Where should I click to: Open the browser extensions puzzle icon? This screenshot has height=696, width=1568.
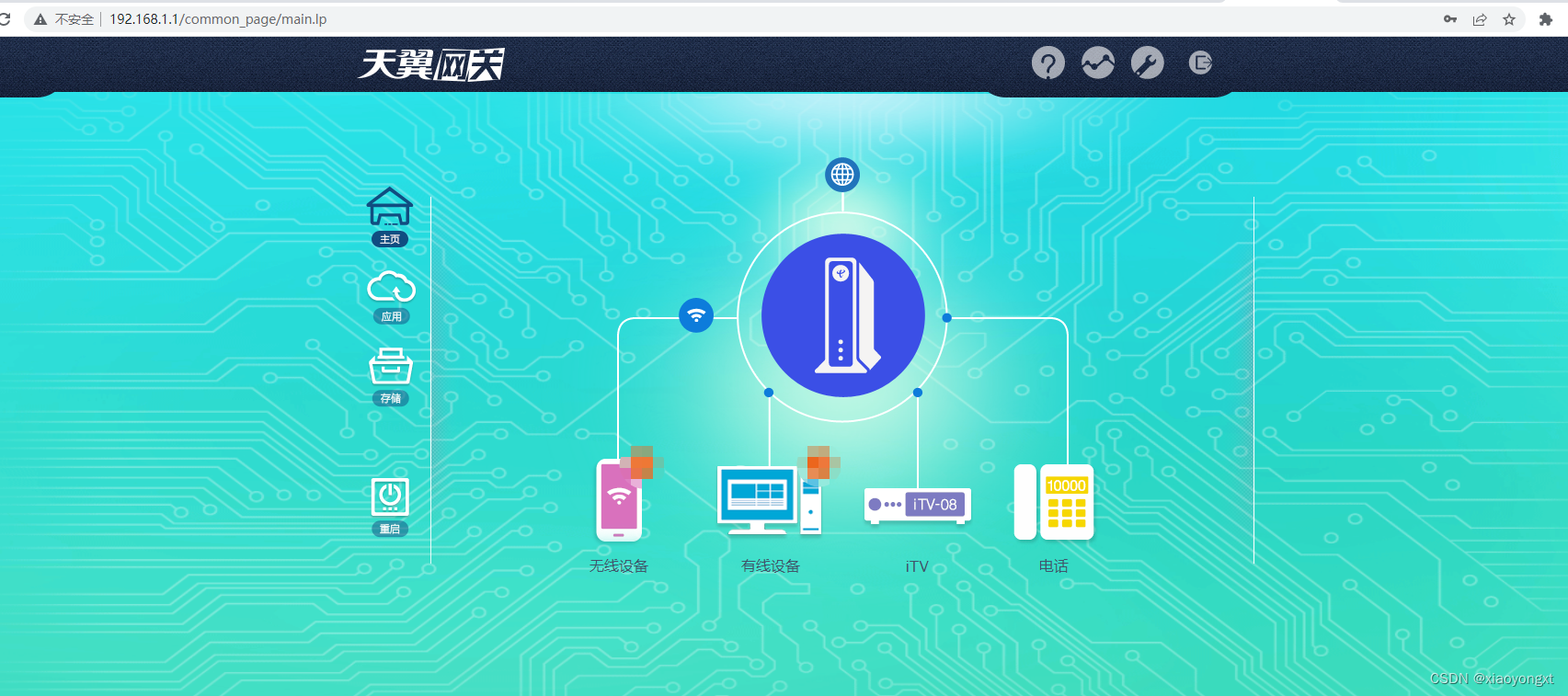click(x=1545, y=18)
